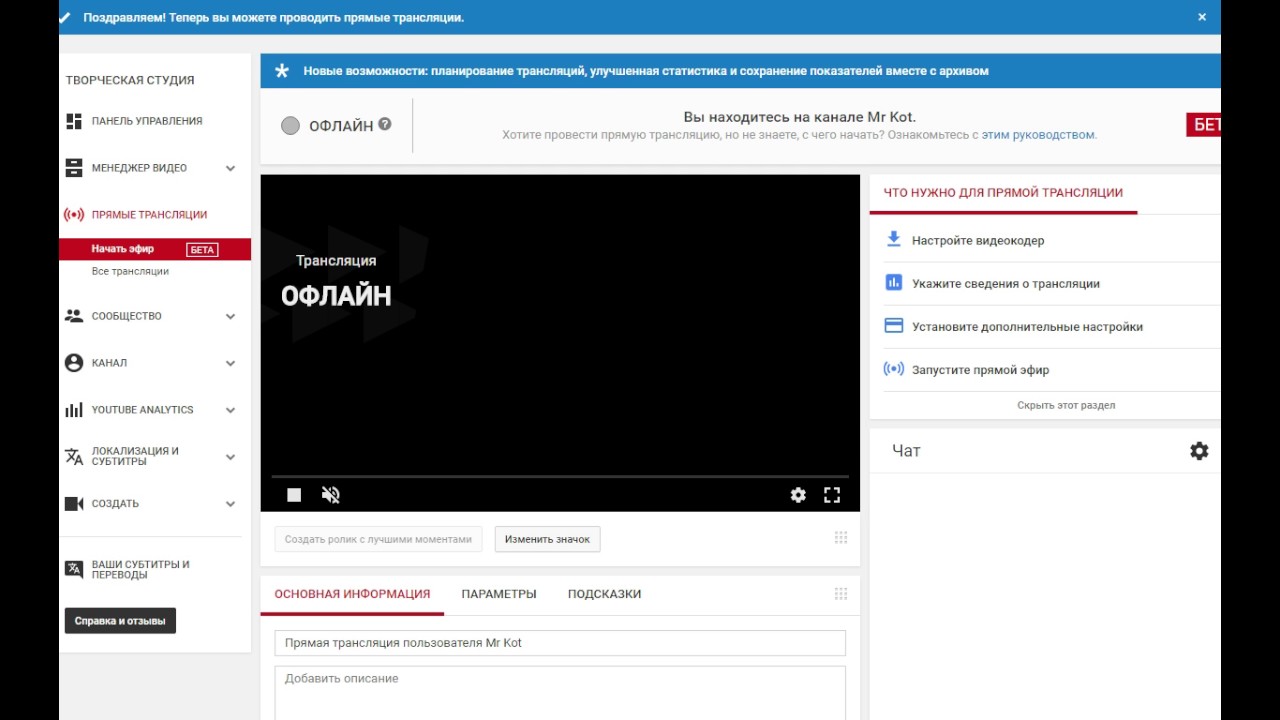Image resolution: width=1280 pixels, height=720 pixels.
Task: Click the card icon beside Установите дополнительные настройки
Action: [894, 326]
